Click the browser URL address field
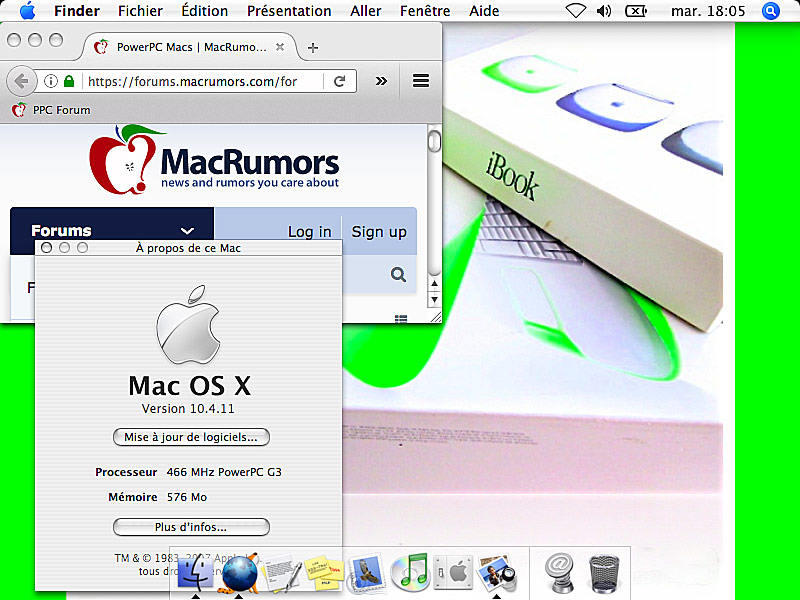The height and width of the screenshot is (600, 800). [x=204, y=81]
